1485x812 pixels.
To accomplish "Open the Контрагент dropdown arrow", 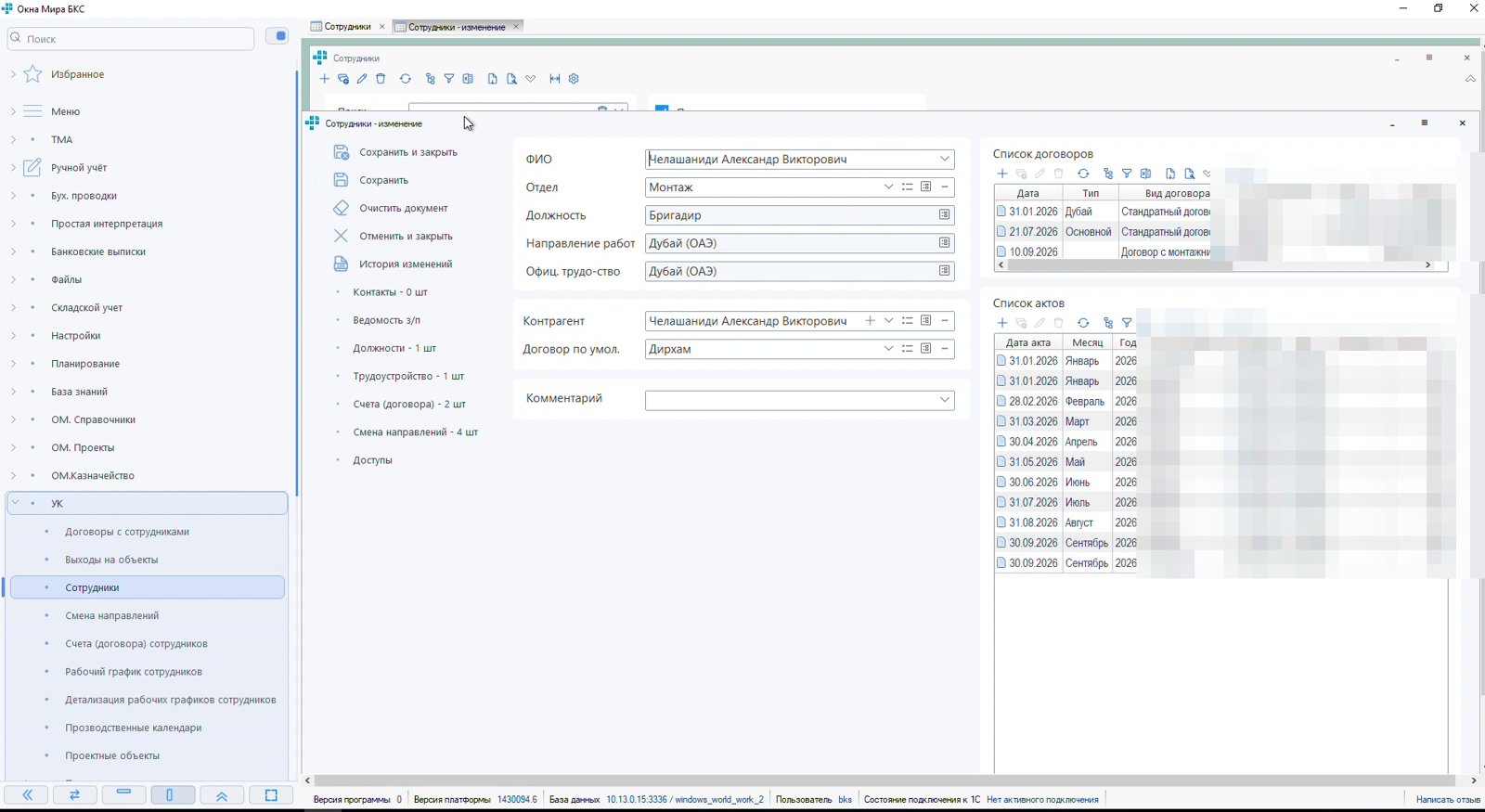I will [888, 321].
